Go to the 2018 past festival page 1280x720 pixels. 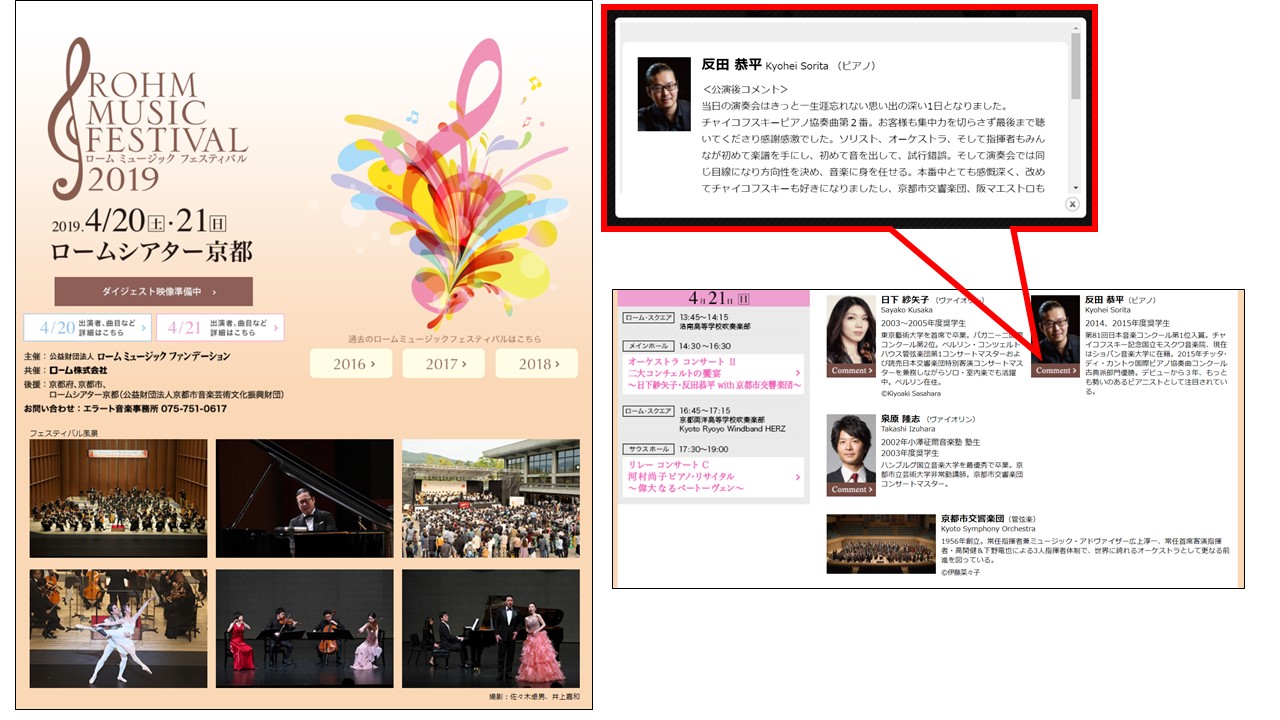tap(537, 364)
